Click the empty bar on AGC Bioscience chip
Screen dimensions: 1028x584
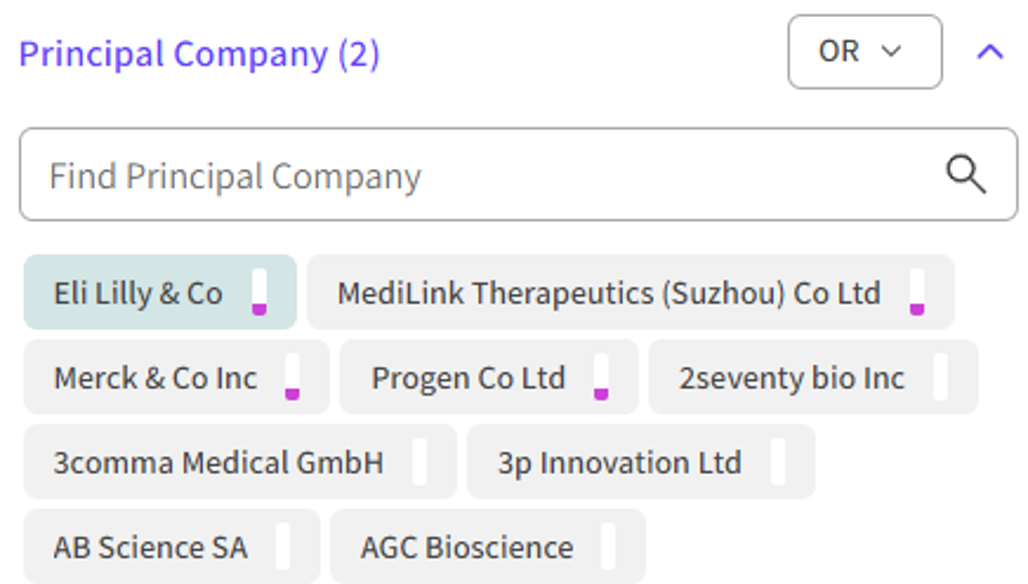point(608,548)
